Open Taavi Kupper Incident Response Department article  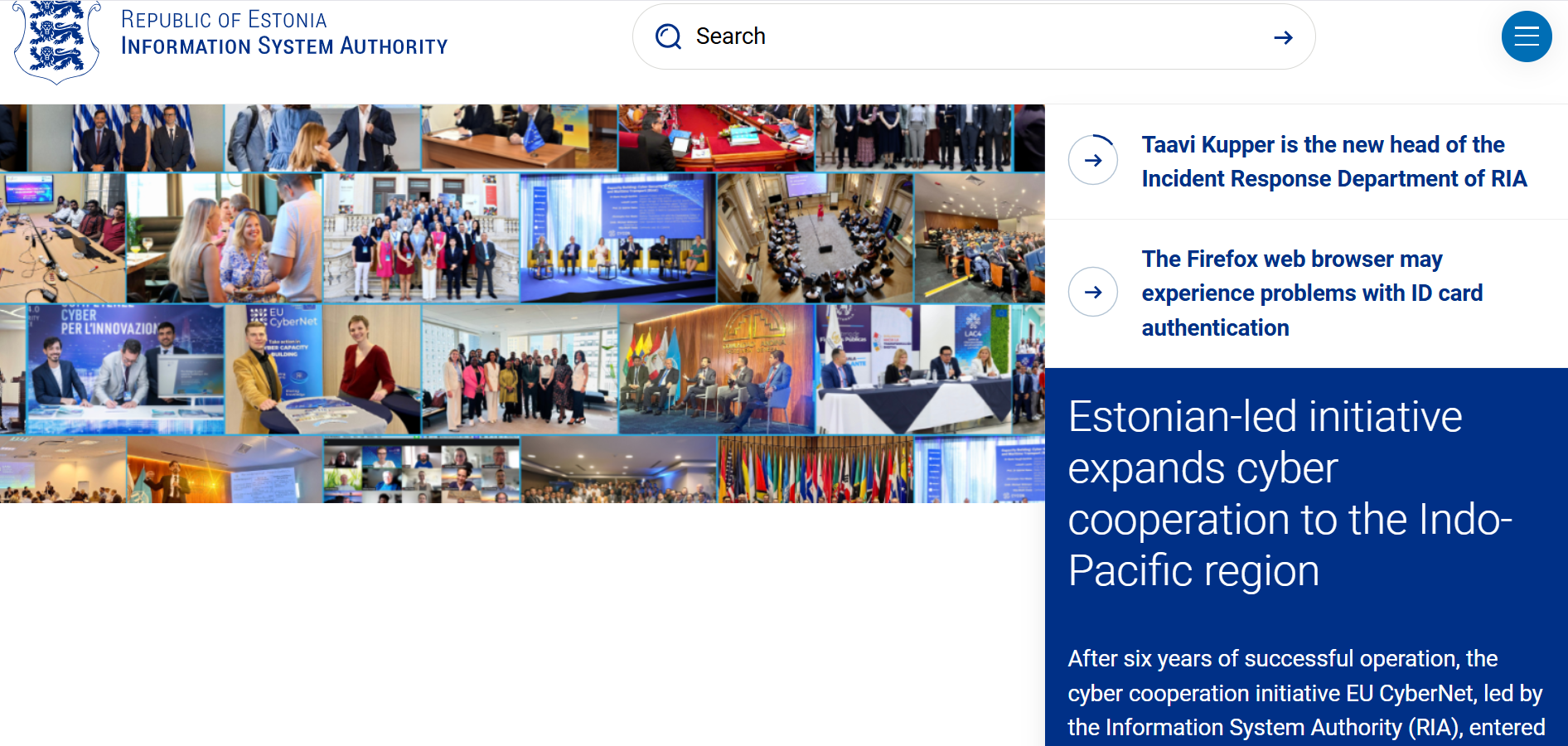[x=1333, y=162]
